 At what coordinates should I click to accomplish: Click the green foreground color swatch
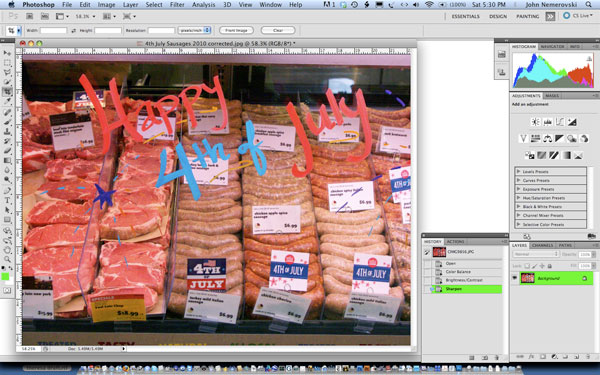click(5, 277)
